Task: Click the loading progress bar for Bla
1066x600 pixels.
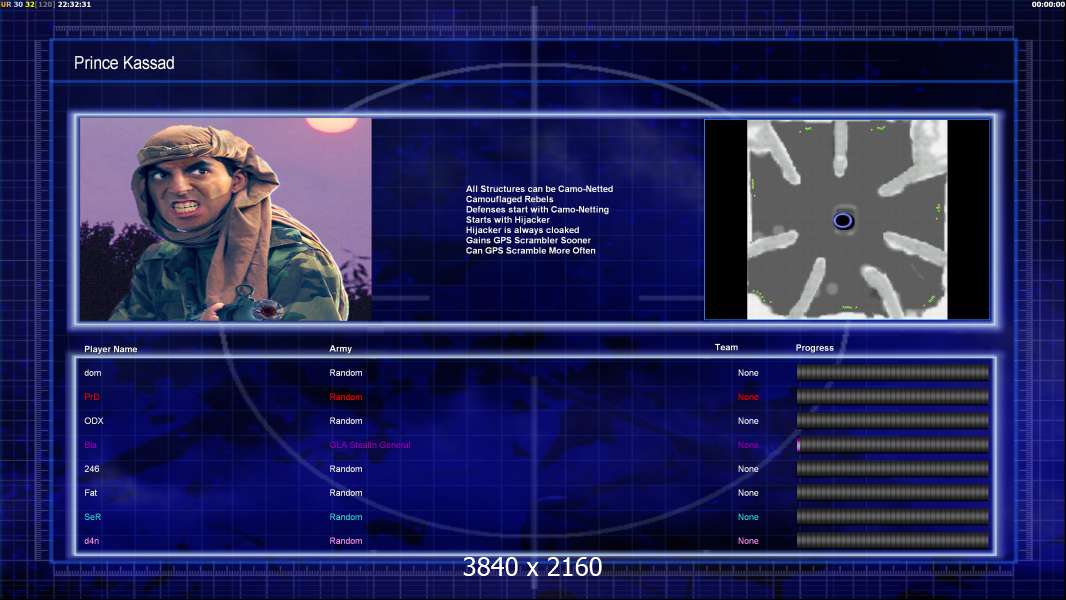Action: (893, 444)
